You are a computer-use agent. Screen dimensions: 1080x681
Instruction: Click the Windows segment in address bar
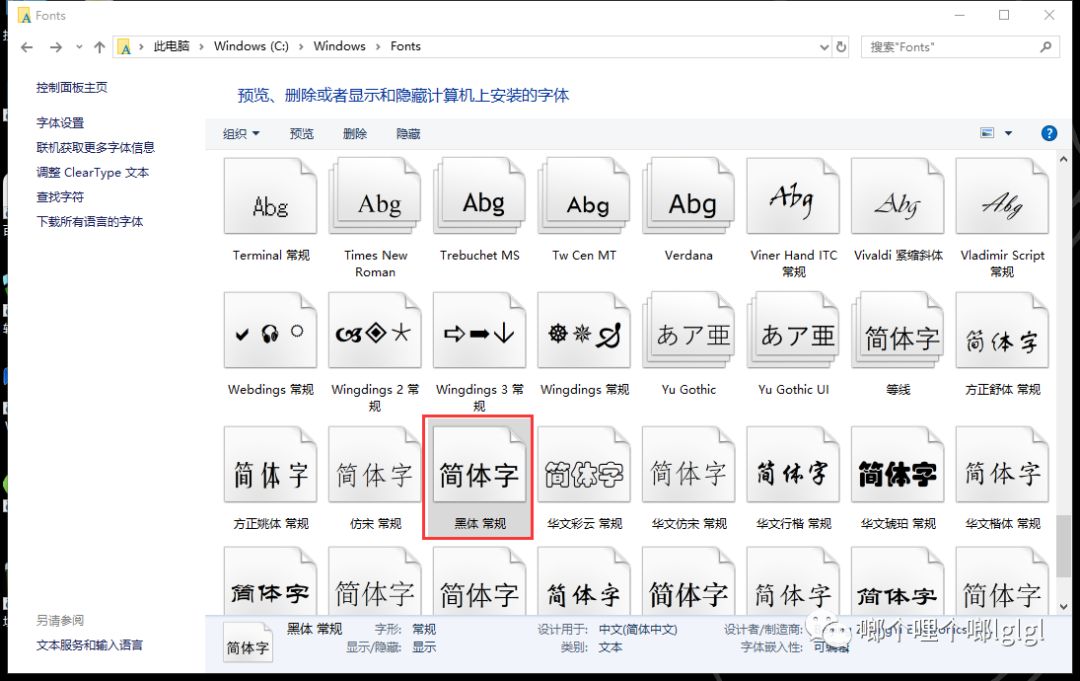(x=339, y=46)
